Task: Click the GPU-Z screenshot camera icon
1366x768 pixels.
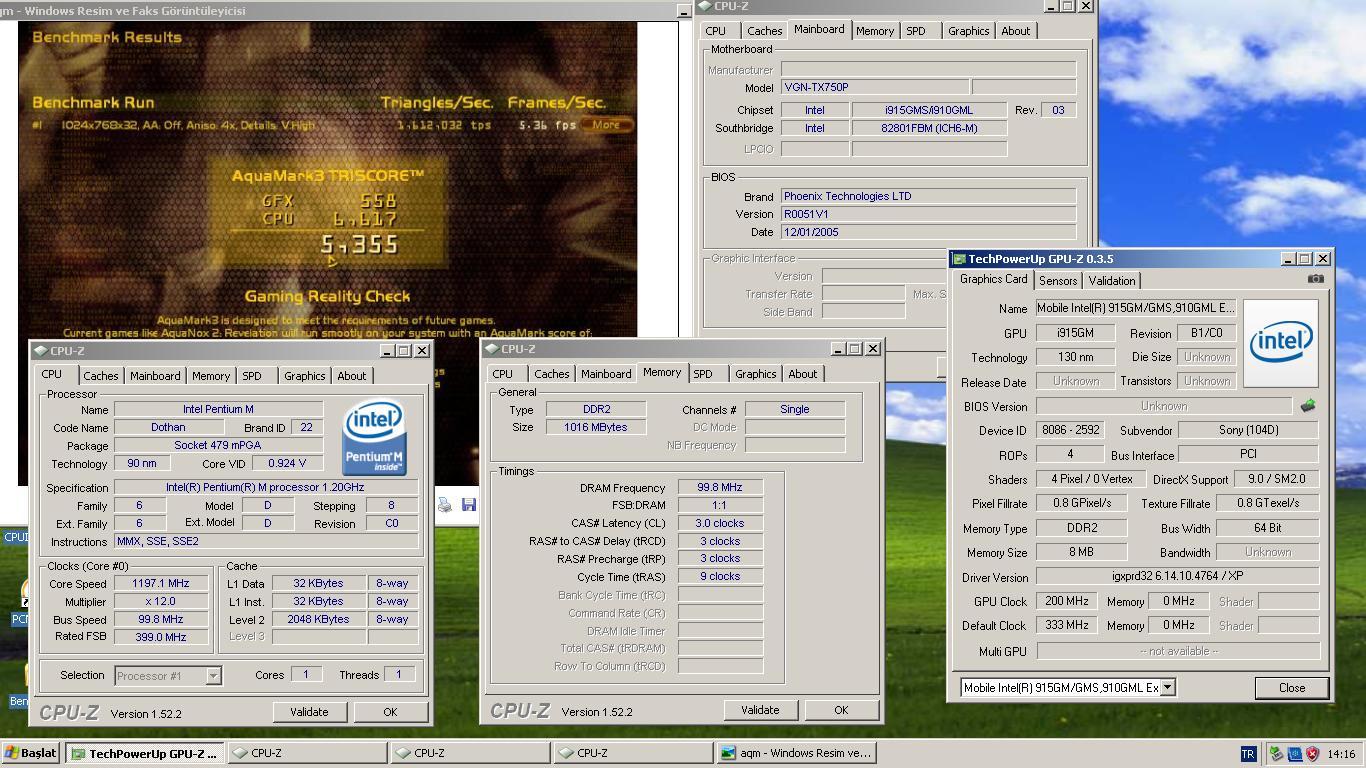Action: coord(1316,279)
